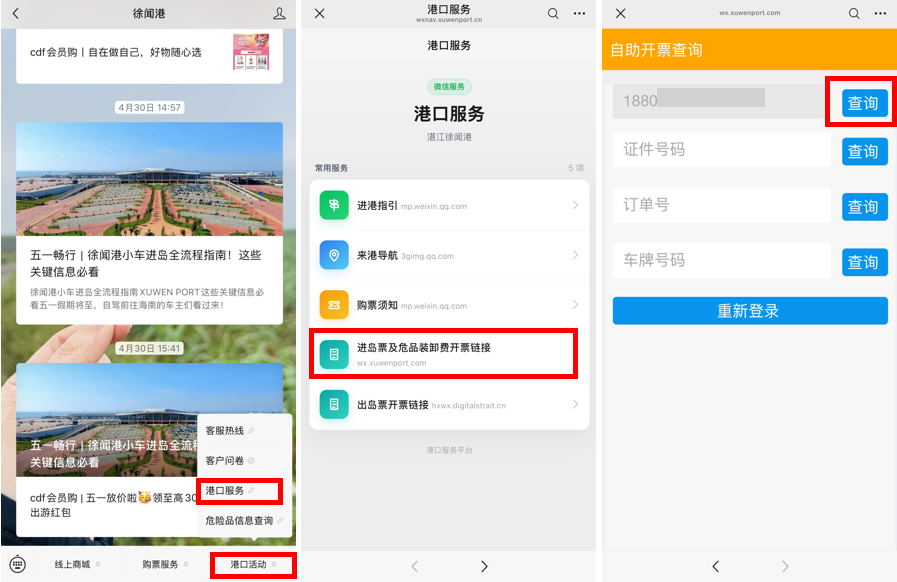Expand the 来港导航 row chevron
The image size is (897, 582).
coord(575,255)
